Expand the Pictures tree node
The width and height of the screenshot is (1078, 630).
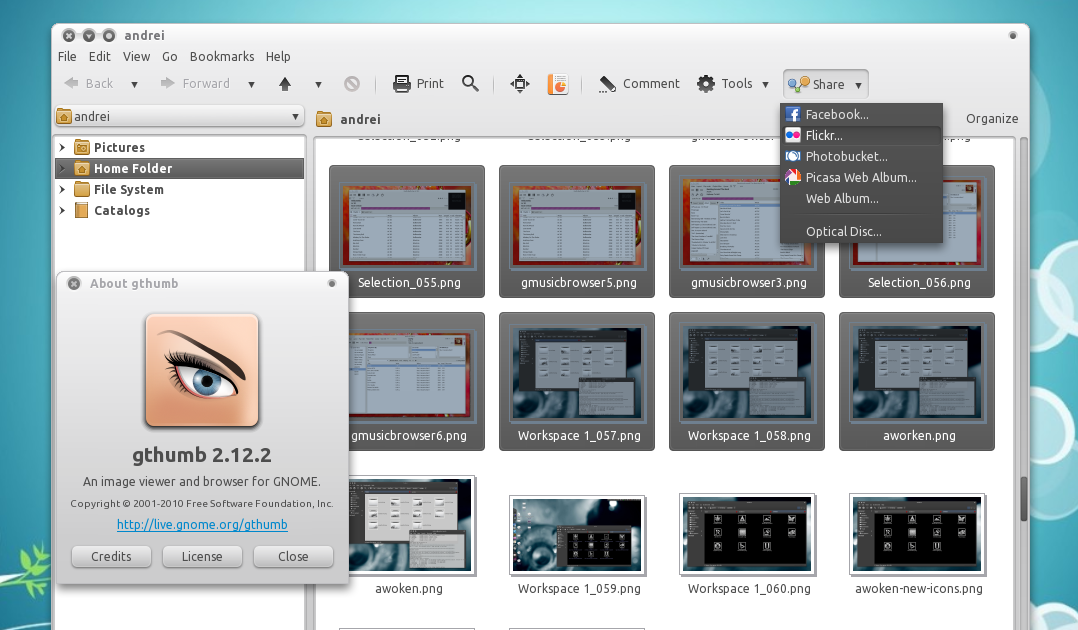point(62,147)
